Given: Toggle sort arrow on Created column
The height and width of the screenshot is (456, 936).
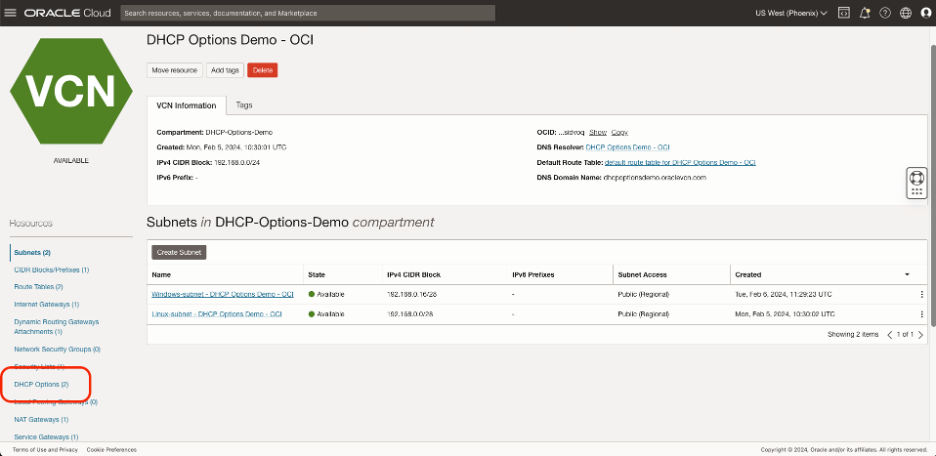Looking at the screenshot, I should (907, 274).
